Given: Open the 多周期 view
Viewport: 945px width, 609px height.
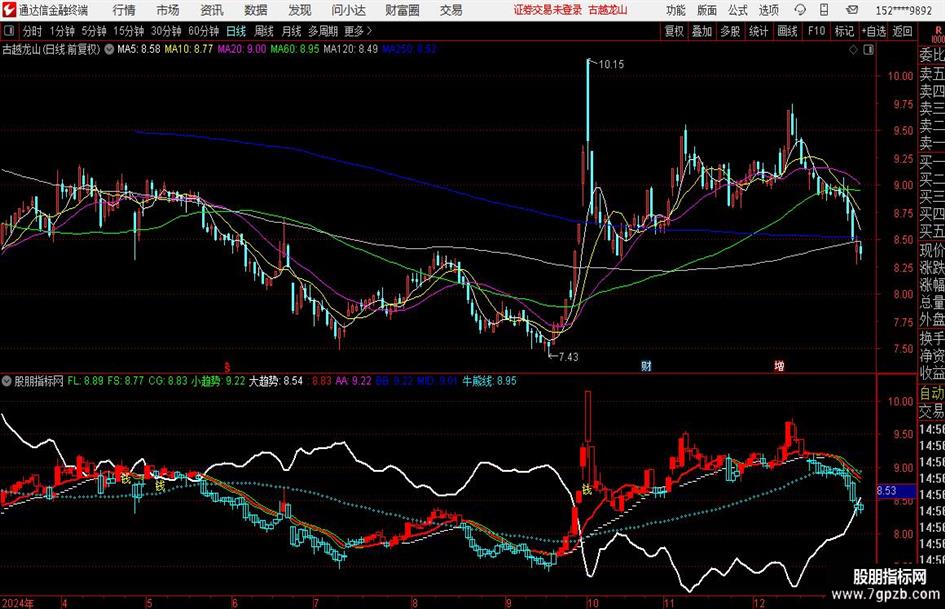Looking at the screenshot, I should 323,31.
